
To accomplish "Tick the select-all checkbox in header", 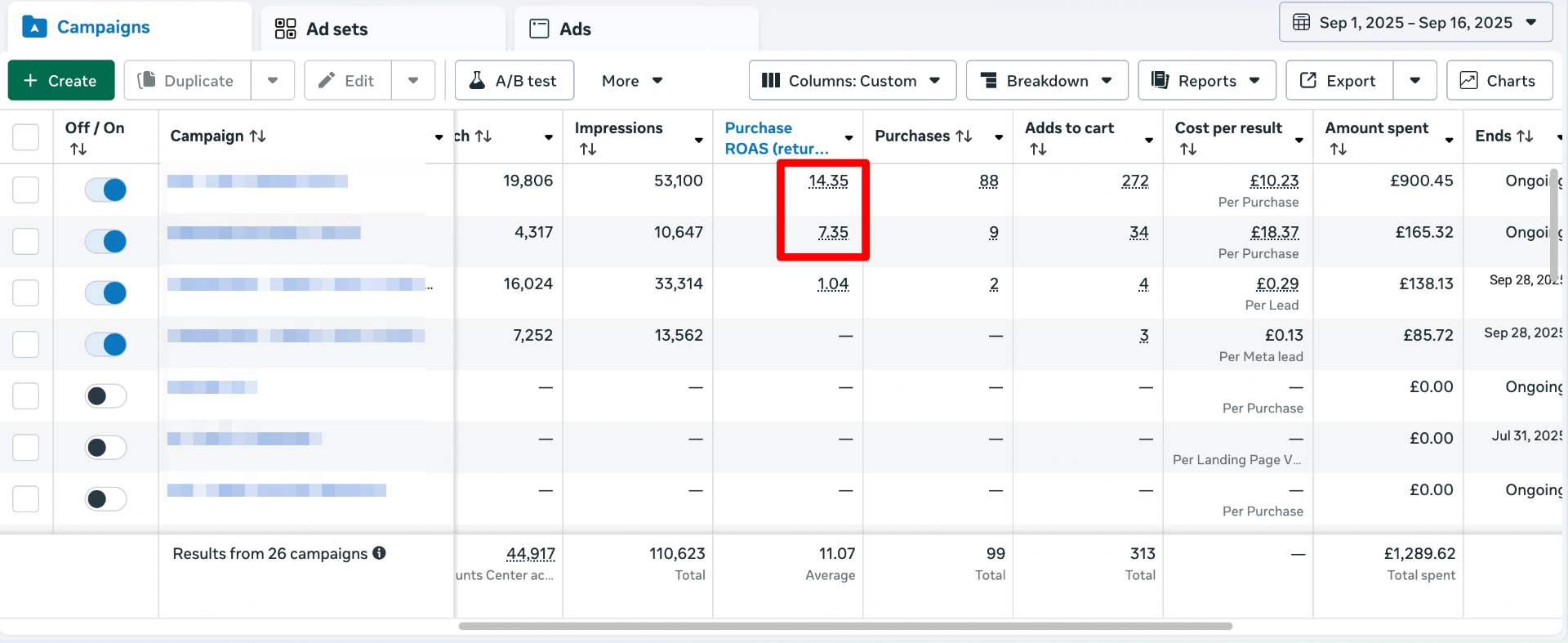I will (x=26, y=136).
